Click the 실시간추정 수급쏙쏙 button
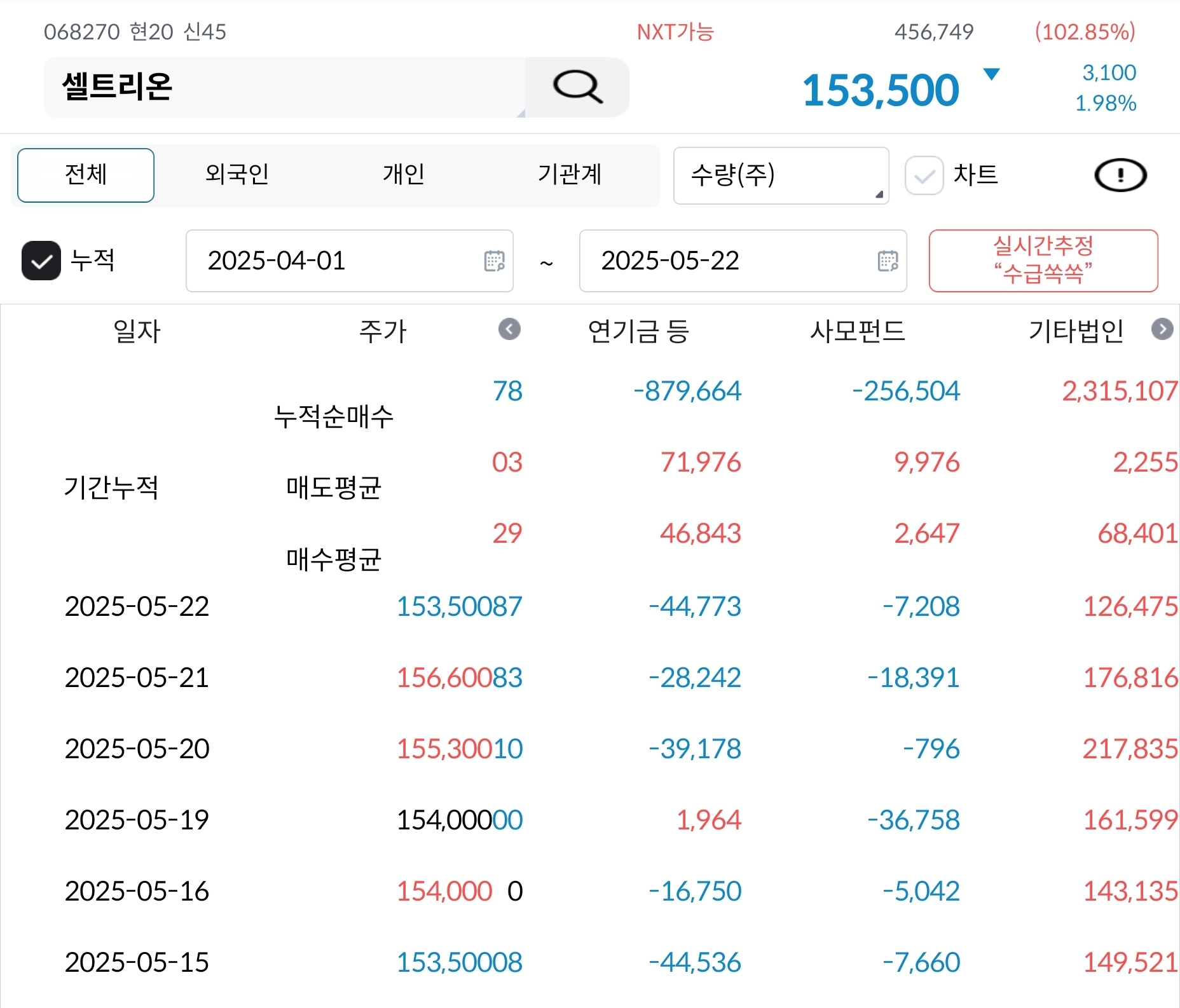 [x=1043, y=261]
